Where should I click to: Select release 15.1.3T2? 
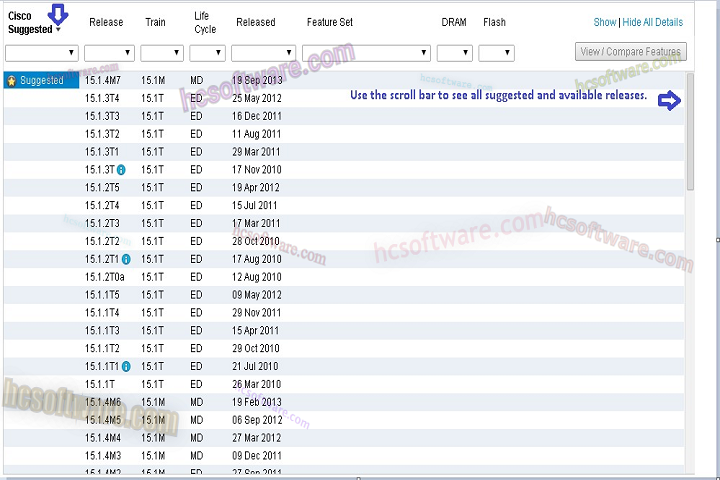102,134
